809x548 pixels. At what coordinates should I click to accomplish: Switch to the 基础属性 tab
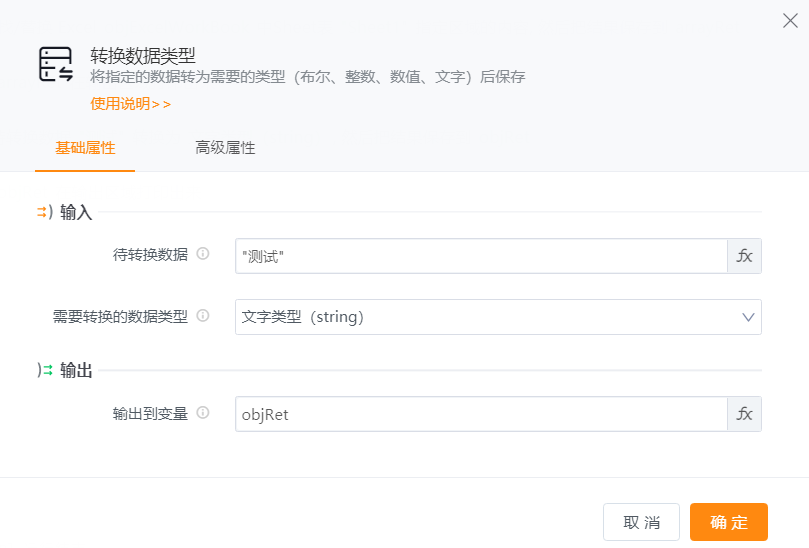[x=85, y=148]
